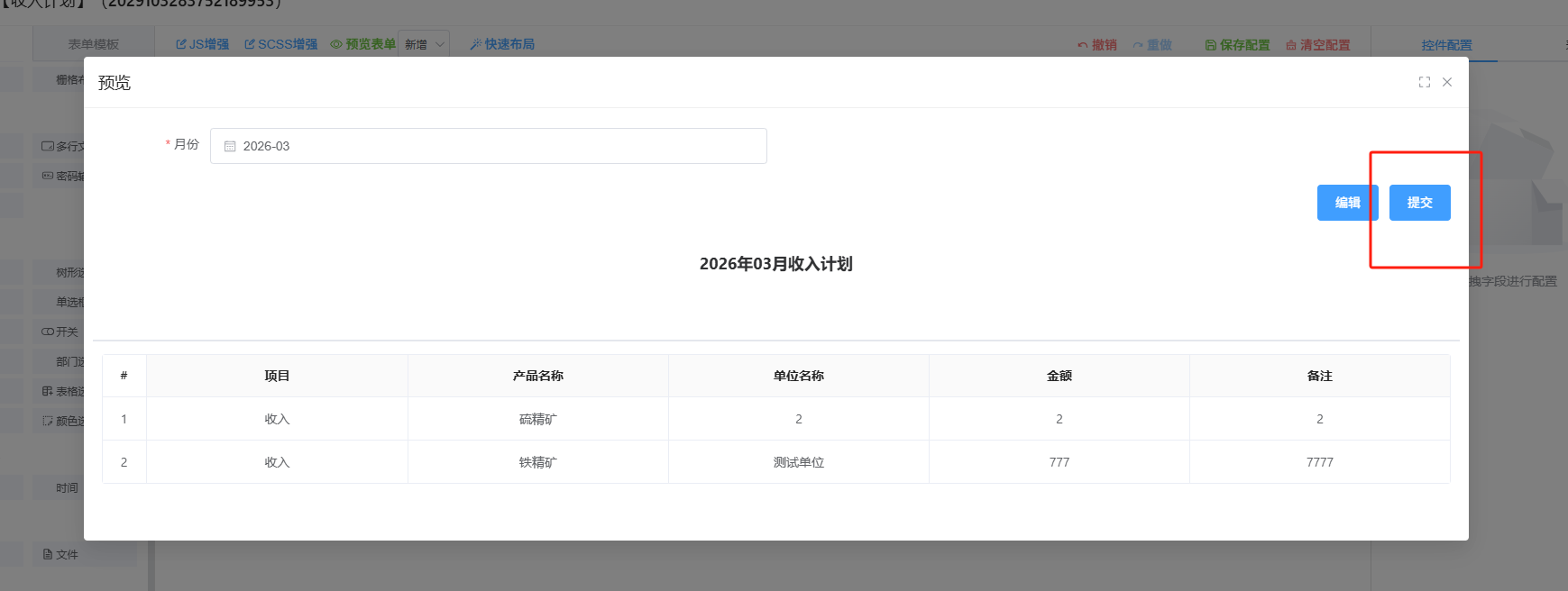Open the 月份 month picker field

pos(488,146)
